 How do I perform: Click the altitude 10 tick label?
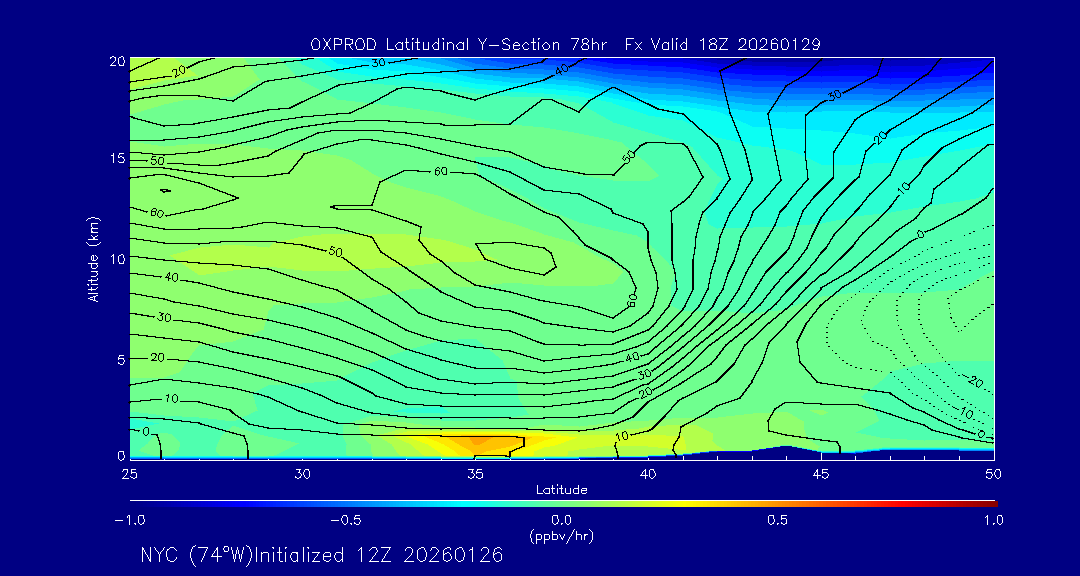(x=115, y=258)
